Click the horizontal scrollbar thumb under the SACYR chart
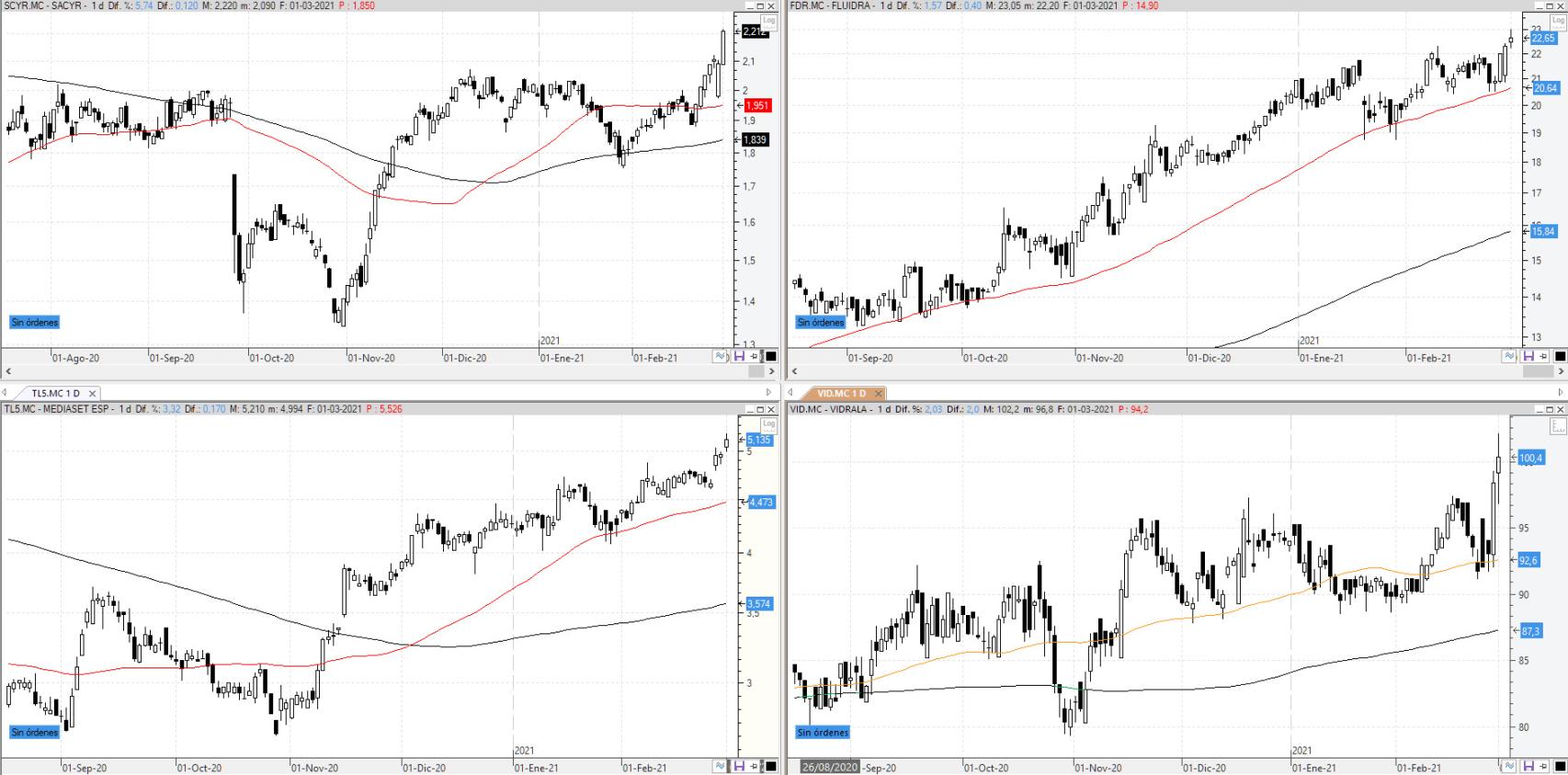Screen dimensions: 1568x775 757,372
